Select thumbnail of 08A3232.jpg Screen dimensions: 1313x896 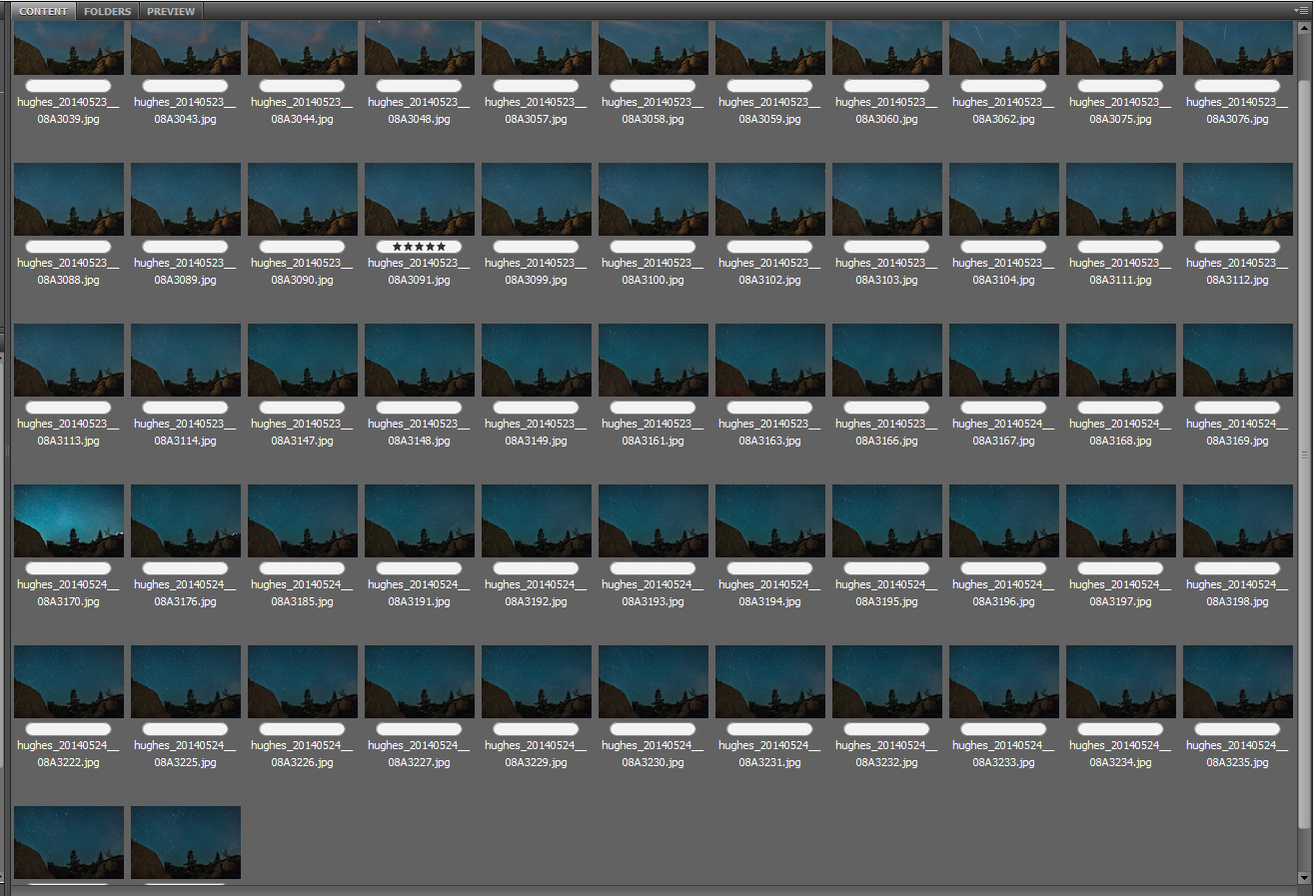click(887, 682)
